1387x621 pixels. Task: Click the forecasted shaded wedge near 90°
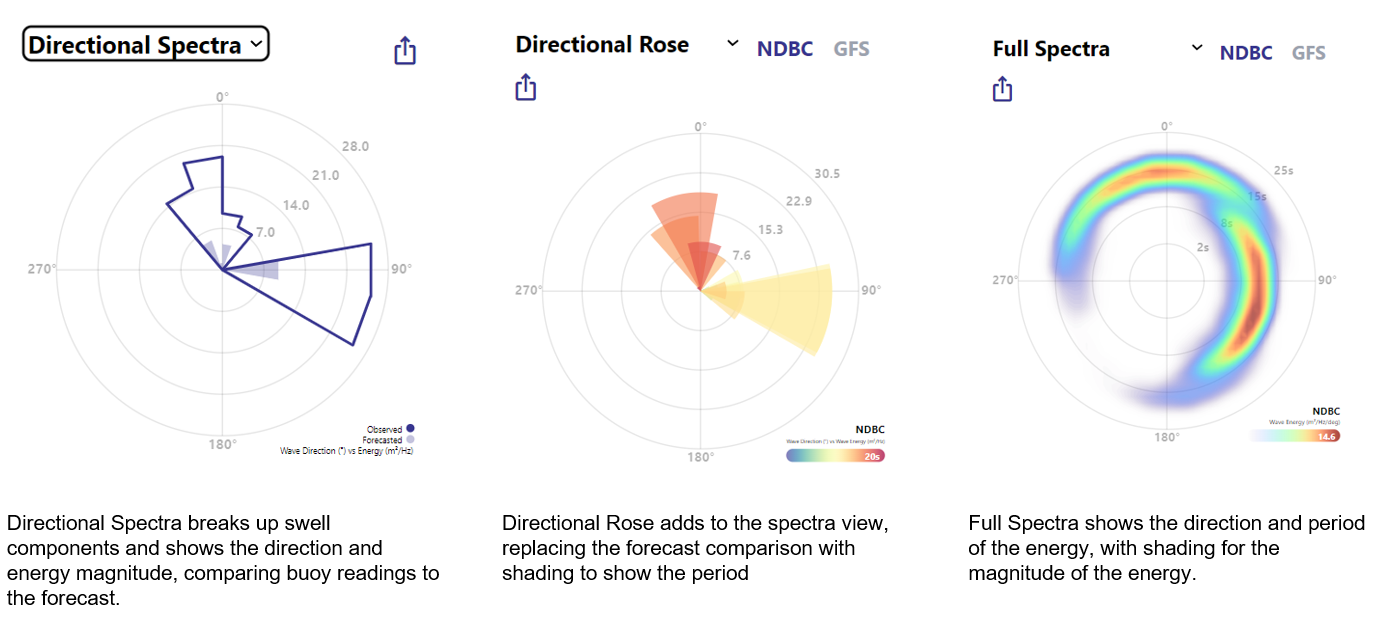click(x=260, y=270)
